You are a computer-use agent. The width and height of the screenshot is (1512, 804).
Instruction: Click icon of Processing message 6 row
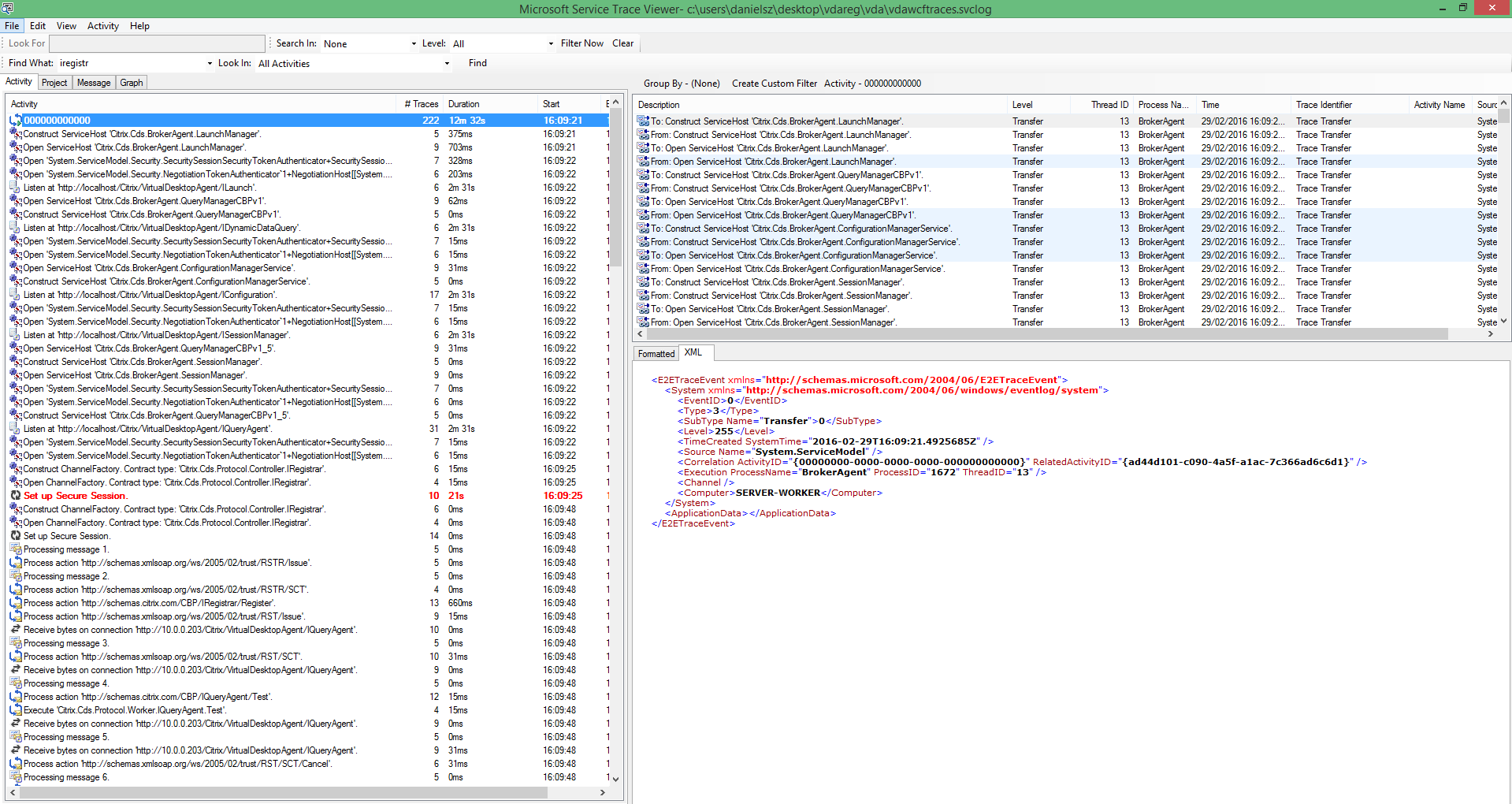[x=16, y=777]
